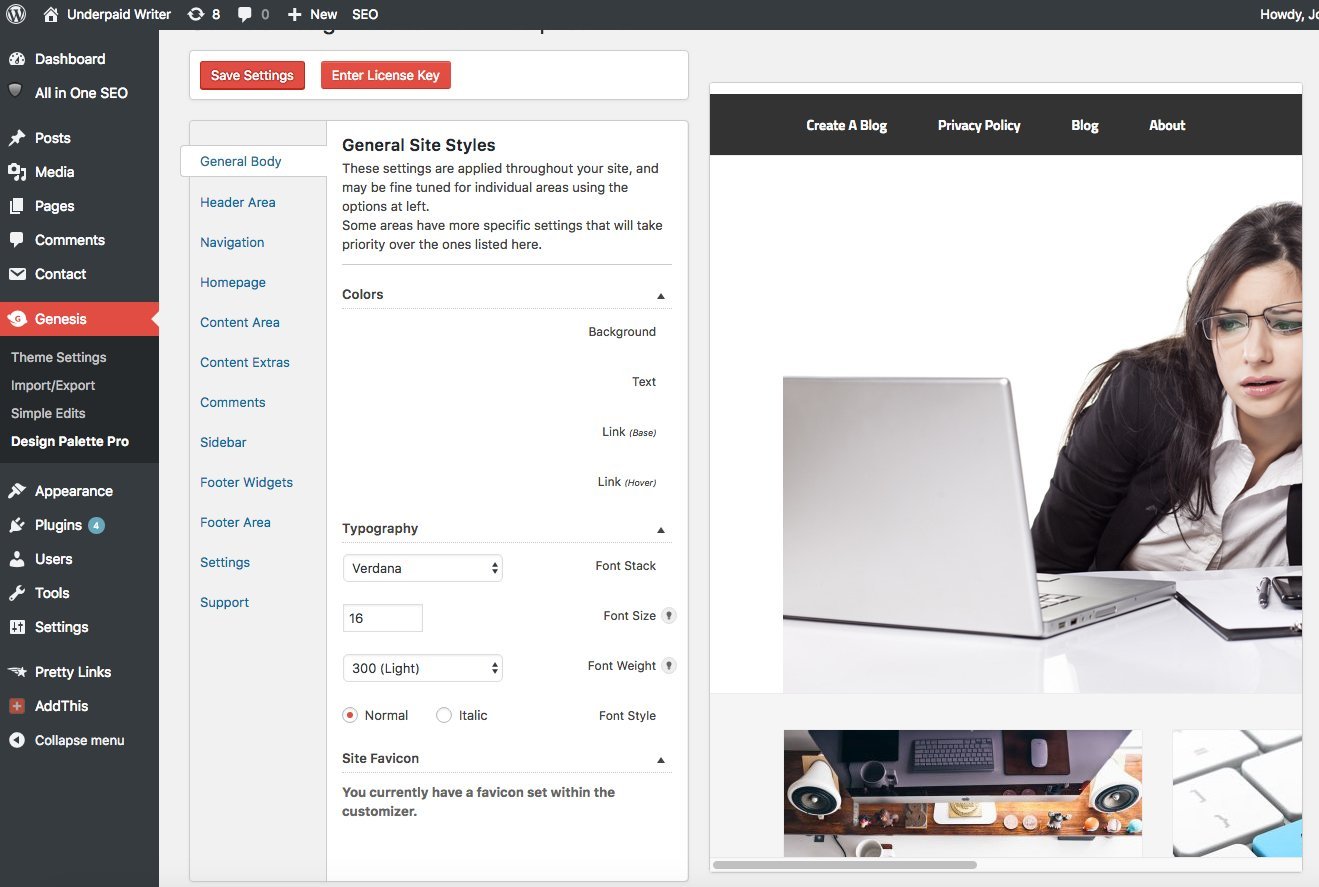
Task: Switch to the Navigation tab
Action: pos(232,242)
